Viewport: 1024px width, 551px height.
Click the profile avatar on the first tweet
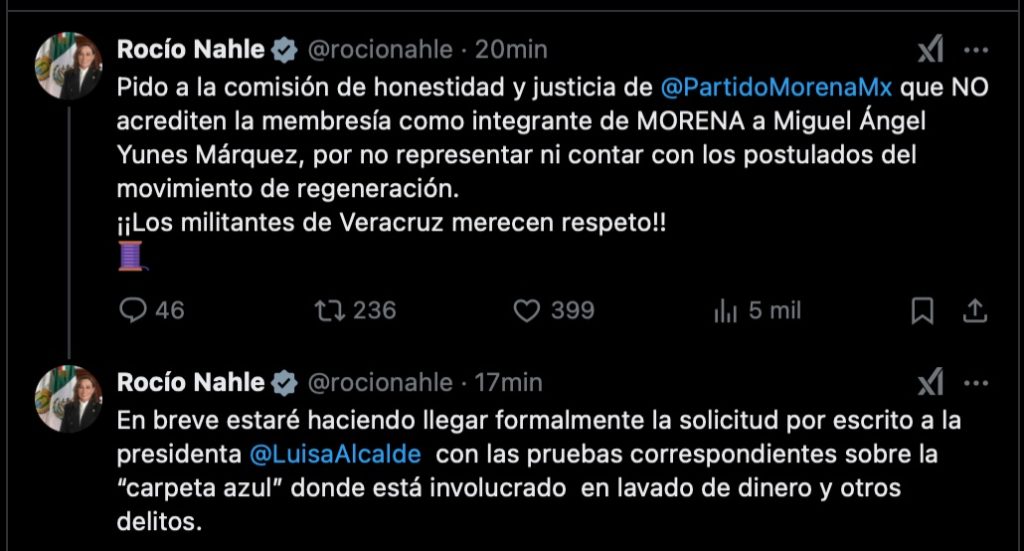(x=69, y=66)
